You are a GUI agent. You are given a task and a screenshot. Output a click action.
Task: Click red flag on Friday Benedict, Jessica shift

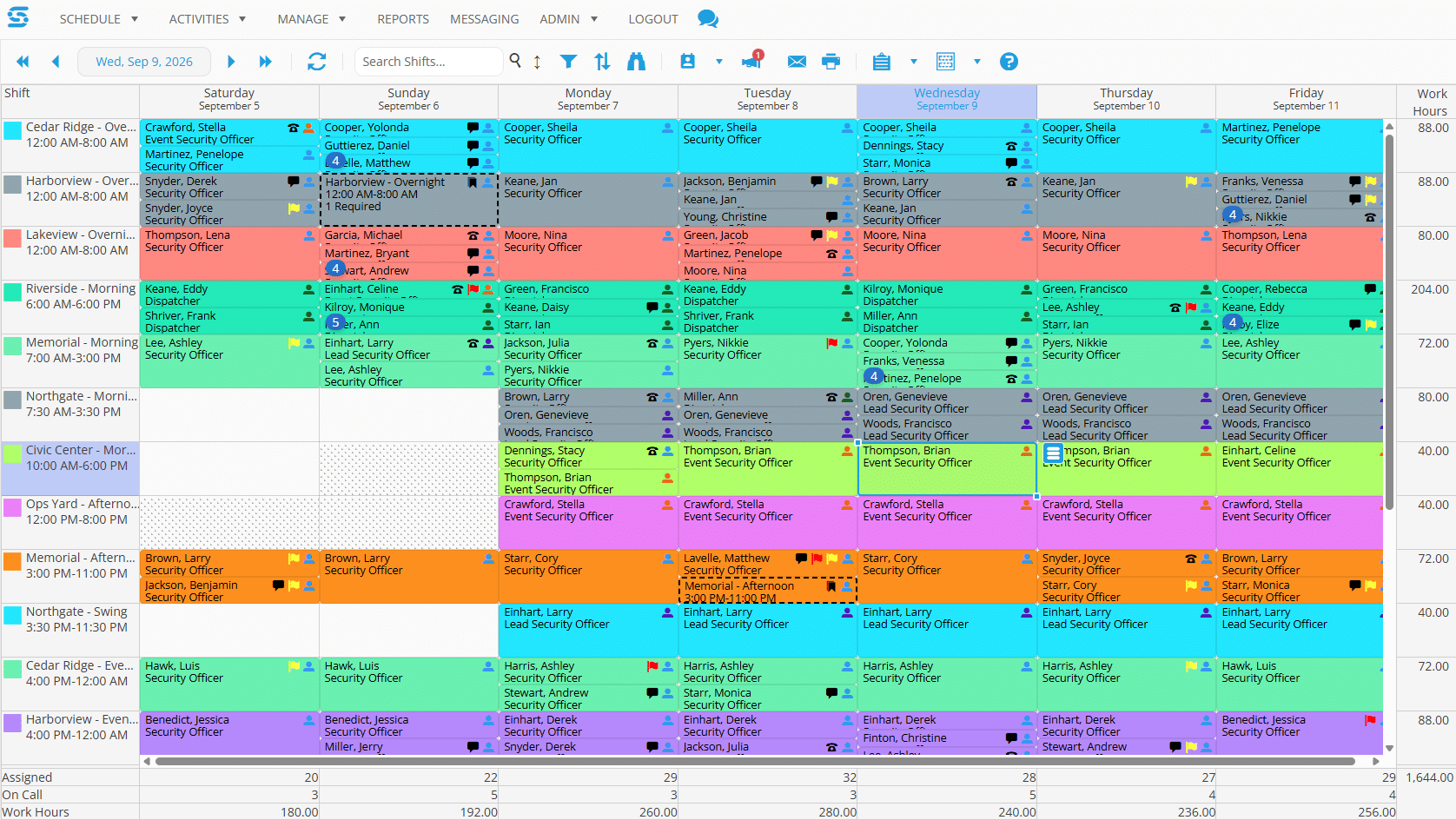coord(1370,720)
